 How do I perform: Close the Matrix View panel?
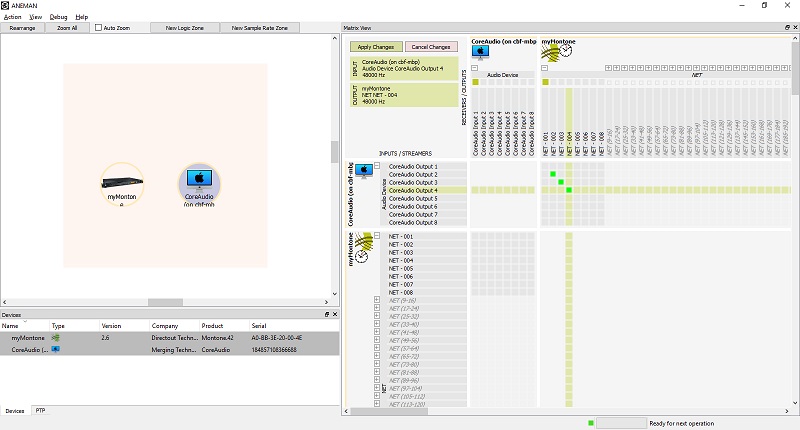[795, 28]
